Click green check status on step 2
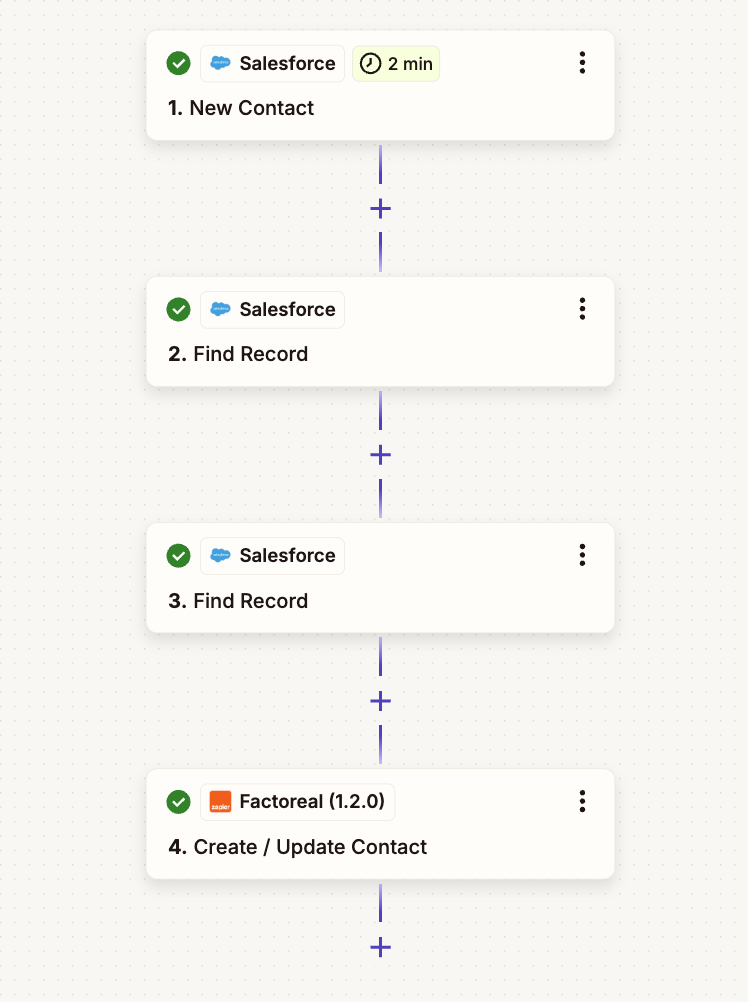 [178, 309]
